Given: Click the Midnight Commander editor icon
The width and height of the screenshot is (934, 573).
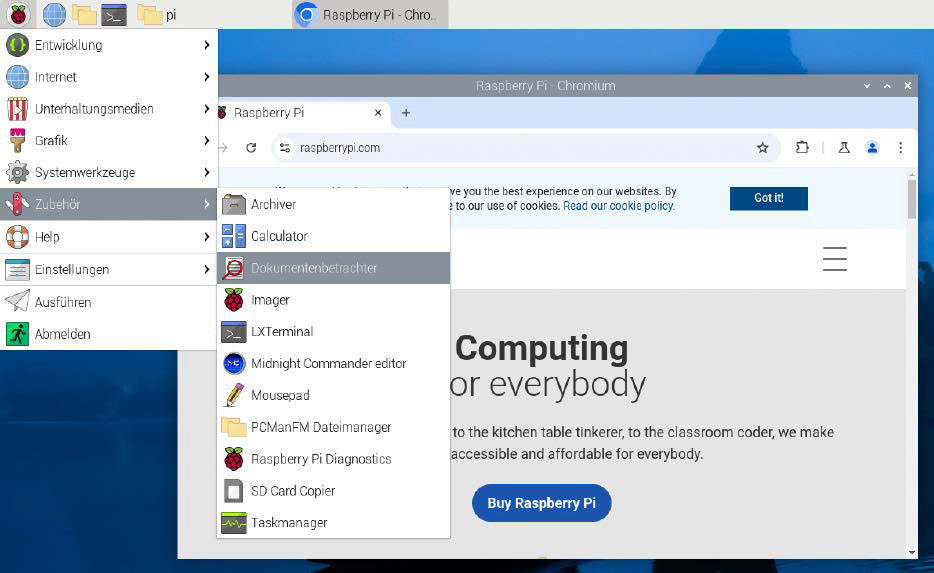Looking at the screenshot, I should tap(234, 363).
